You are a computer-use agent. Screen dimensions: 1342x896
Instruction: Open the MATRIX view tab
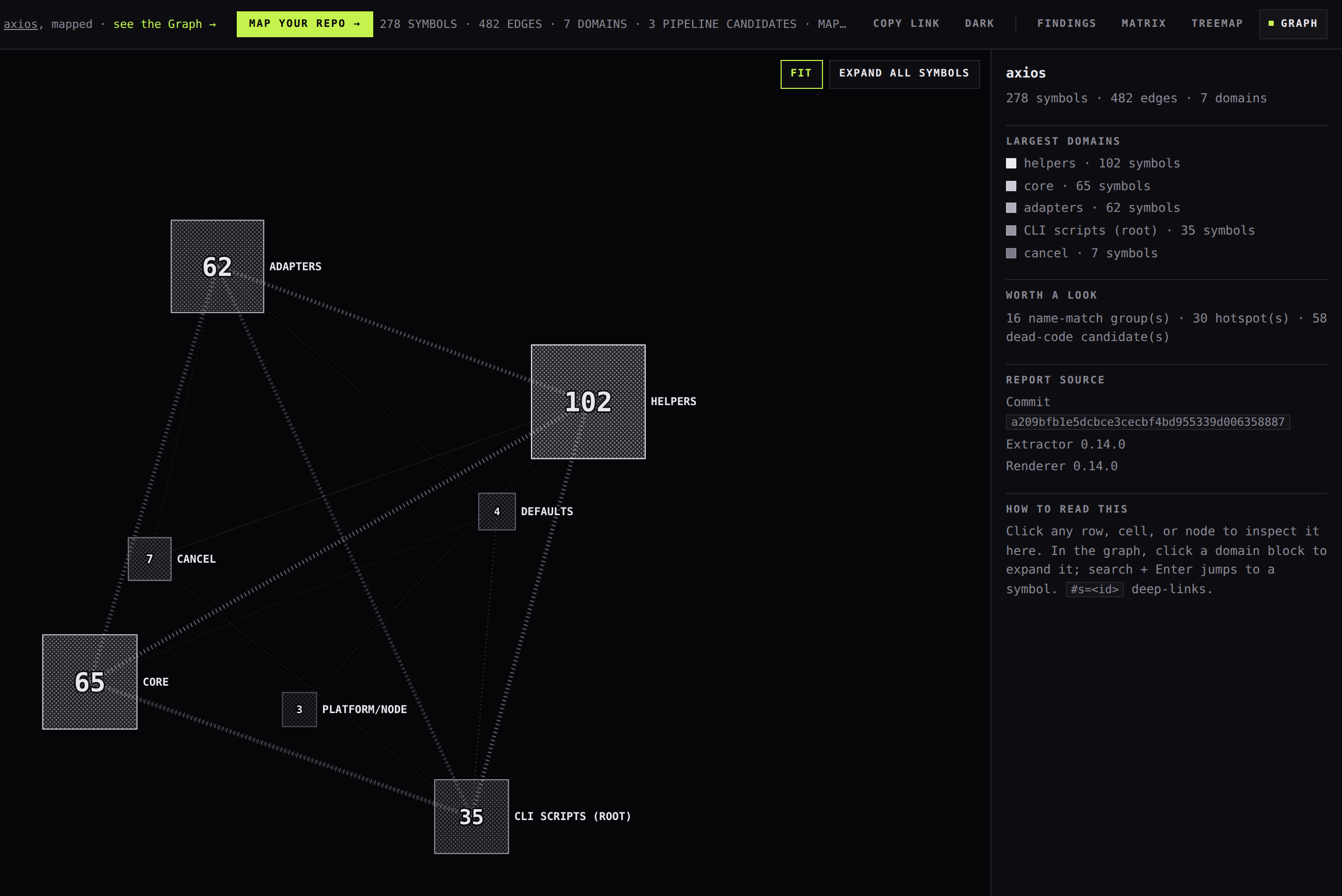pyautogui.click(x=1143, y=23)
